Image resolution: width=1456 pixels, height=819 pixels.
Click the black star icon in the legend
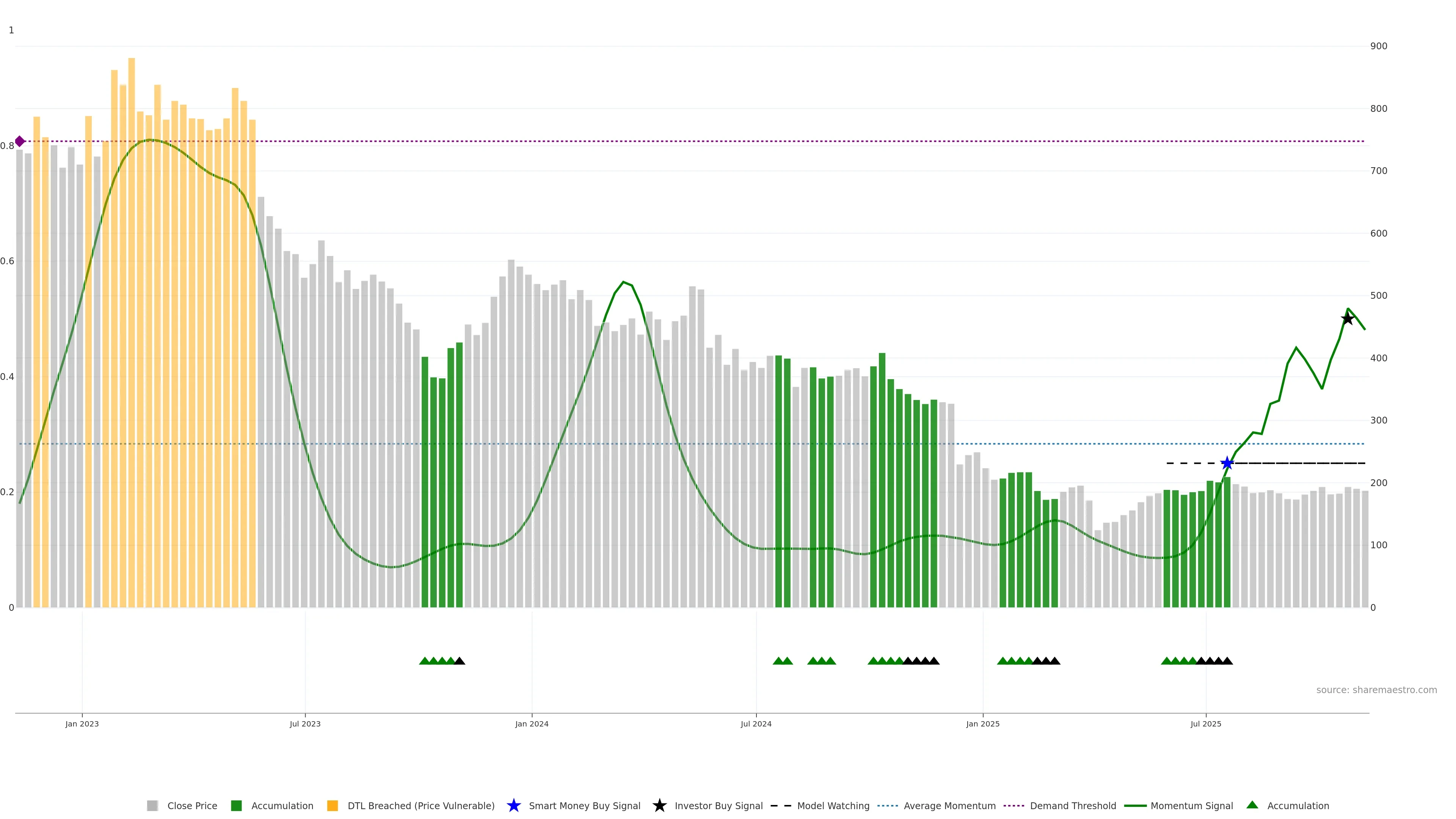coord(659,805)
